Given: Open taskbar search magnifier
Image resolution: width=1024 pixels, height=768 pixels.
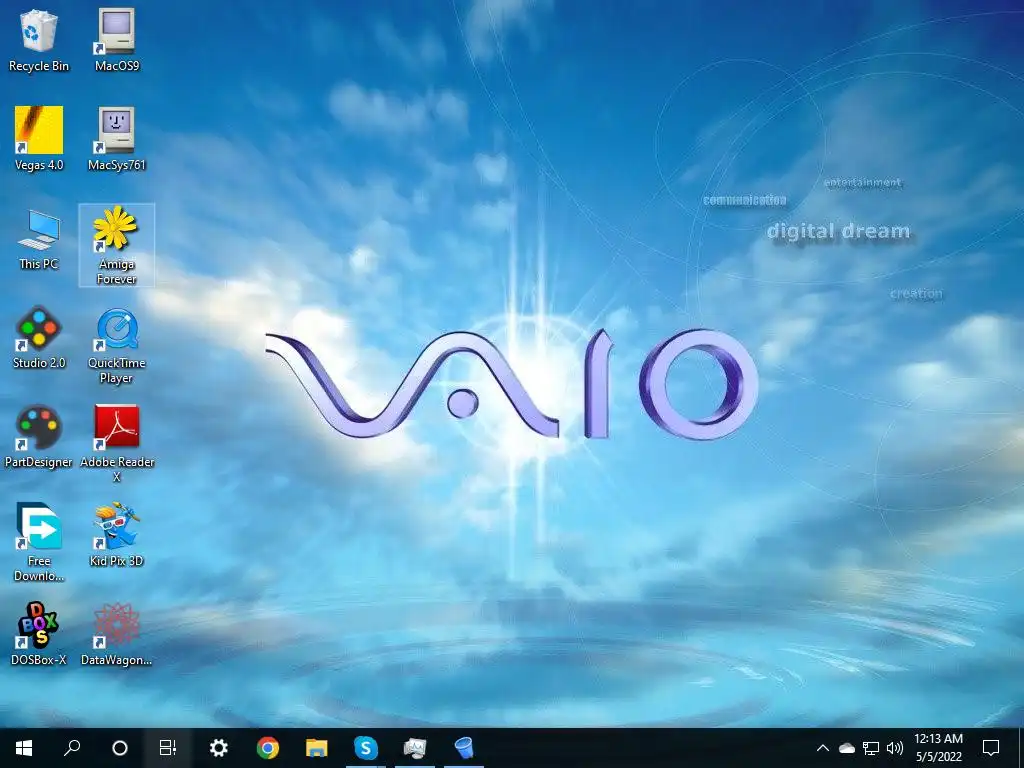Looking at the screenshot, I should tap(72, 748).
